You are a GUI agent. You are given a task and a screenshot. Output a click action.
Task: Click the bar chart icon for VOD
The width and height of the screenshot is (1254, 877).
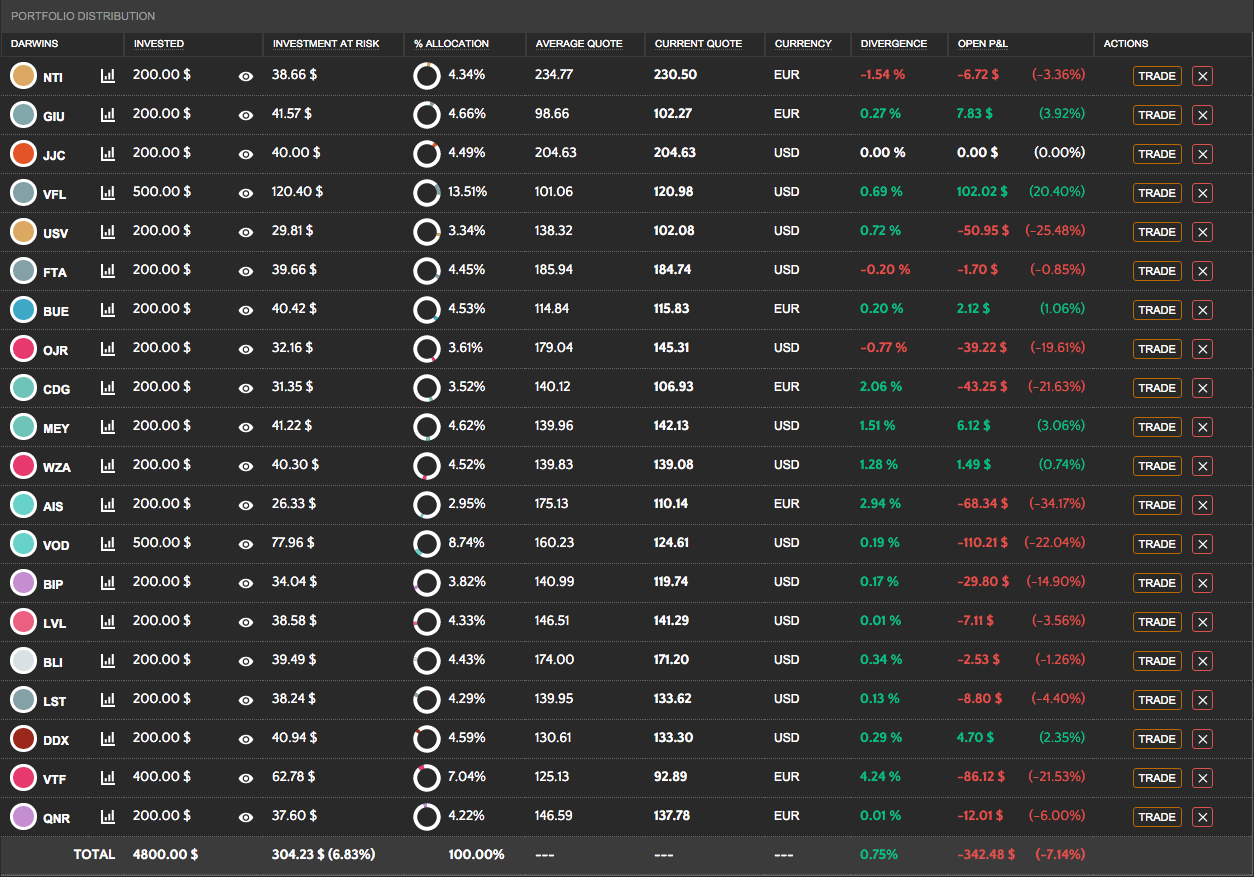pyautogui.click(x=108, y=544)
